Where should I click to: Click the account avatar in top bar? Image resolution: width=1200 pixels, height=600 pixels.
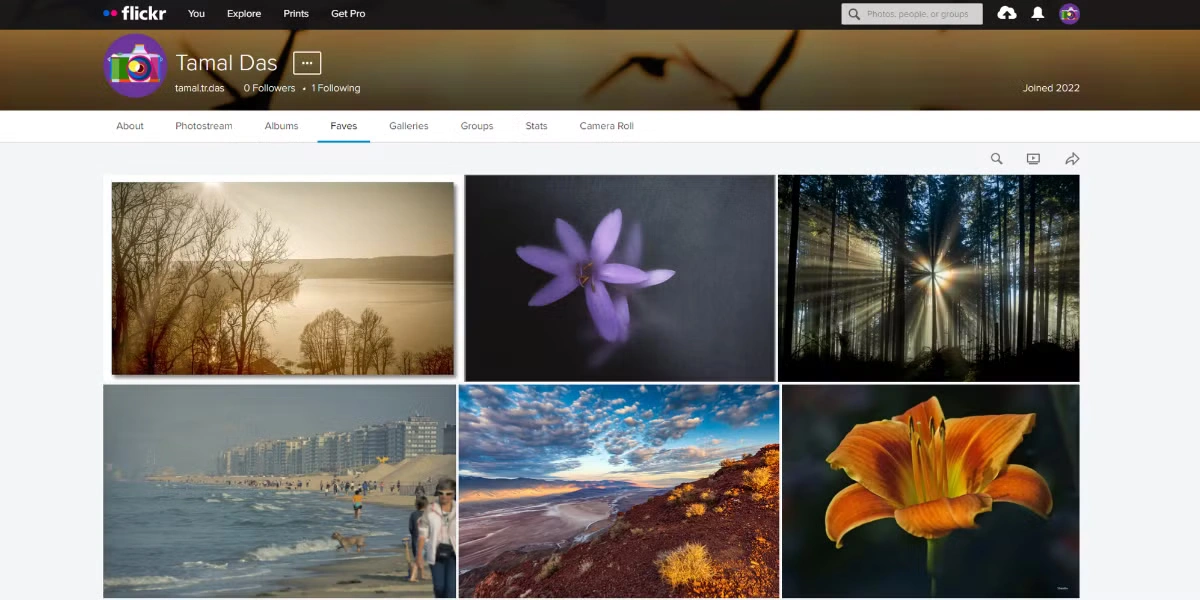(x=1070, y=13)
